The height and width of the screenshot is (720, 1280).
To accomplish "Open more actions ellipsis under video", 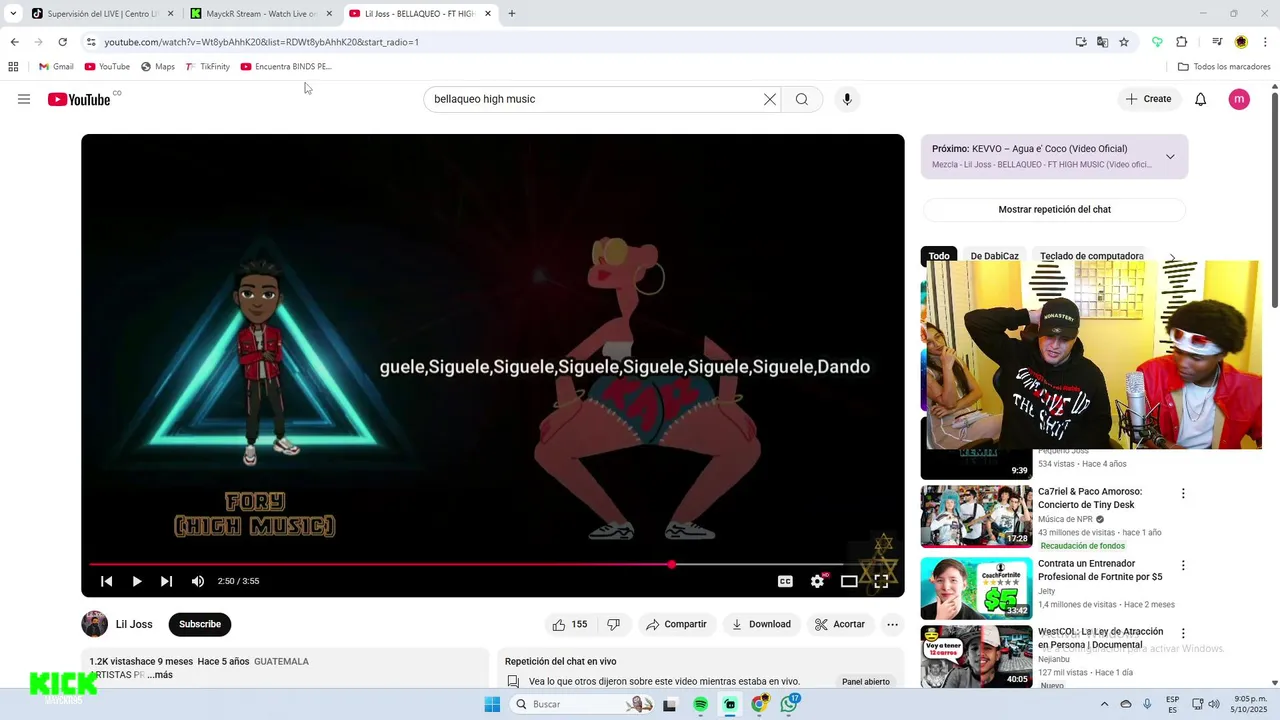I will [892, 624].
